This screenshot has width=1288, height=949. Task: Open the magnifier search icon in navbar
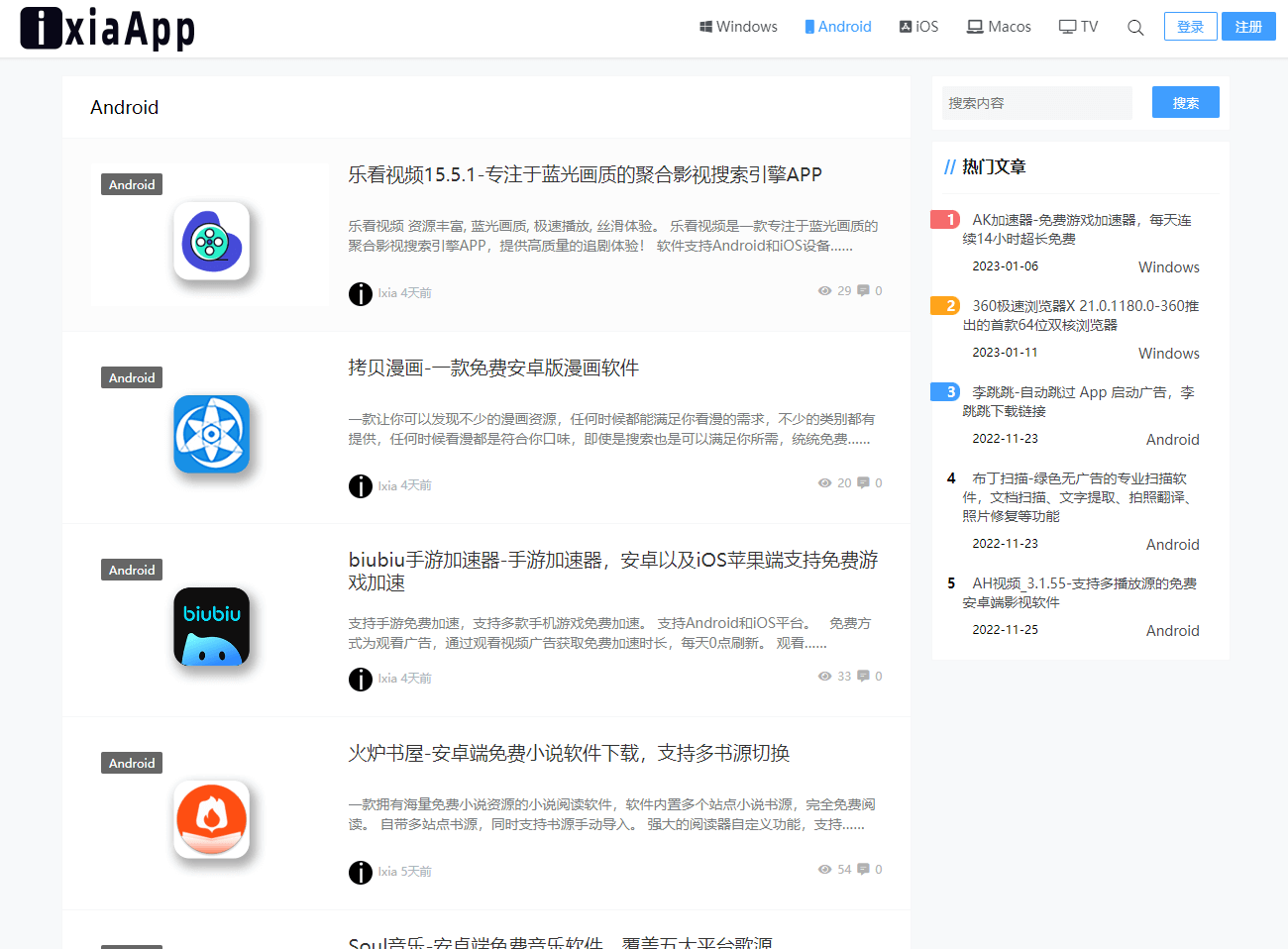(1134, 27)
